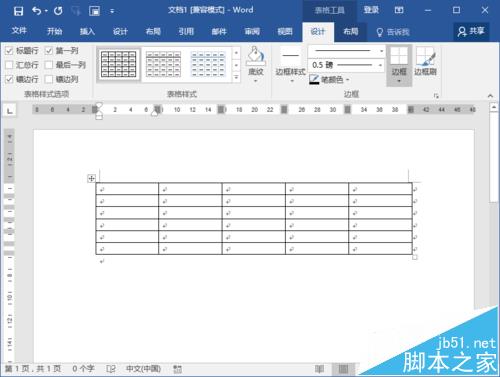This screenshot has height=377, width=500.
Task: Click the Save icon in quick access toolbar
Action: pyautogui.click(x=18, y=11)
